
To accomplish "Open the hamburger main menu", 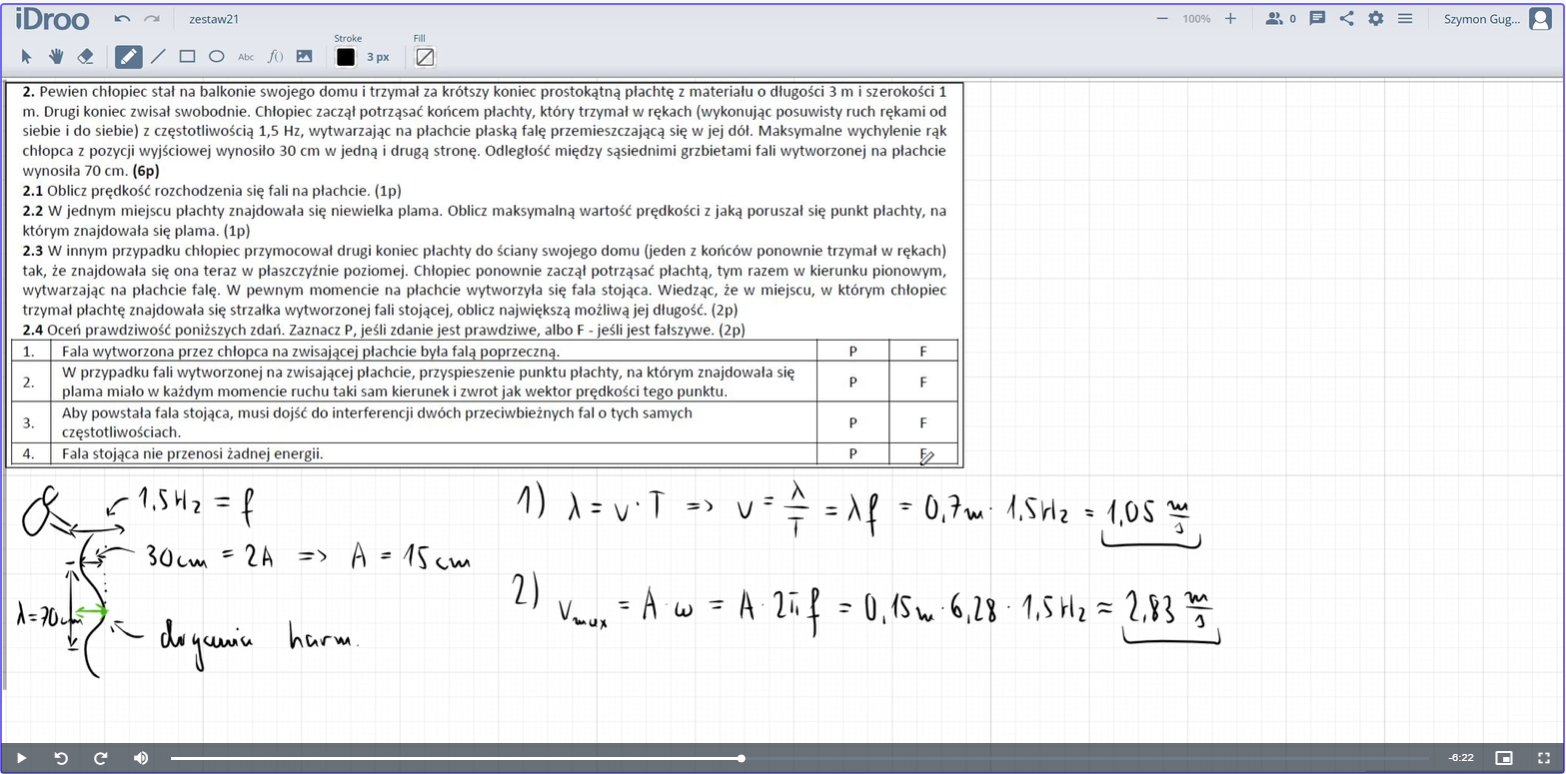I will coord(1405,19).
